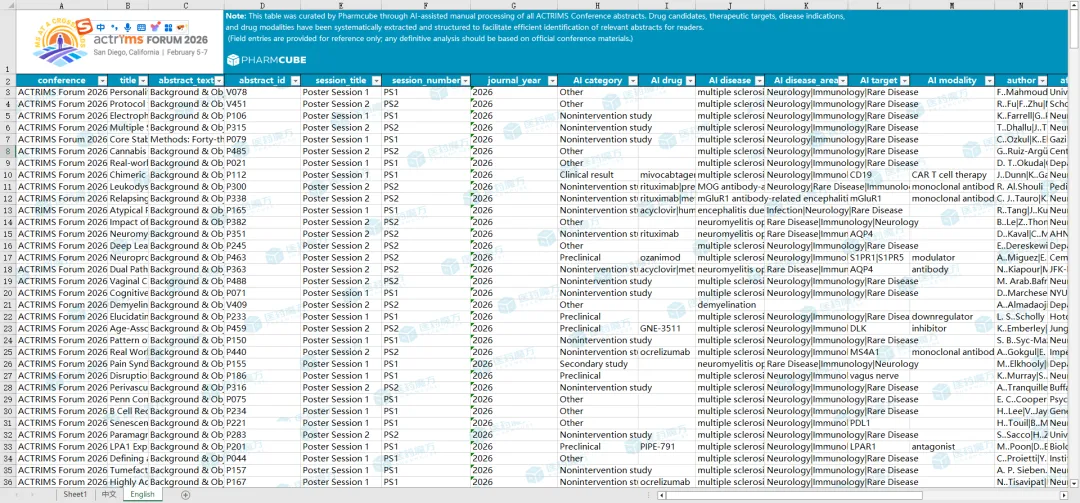This screenshot has width=1080, height=503.
Task: Click the PharmCube cube logo
Action: (x=233, y=60)
